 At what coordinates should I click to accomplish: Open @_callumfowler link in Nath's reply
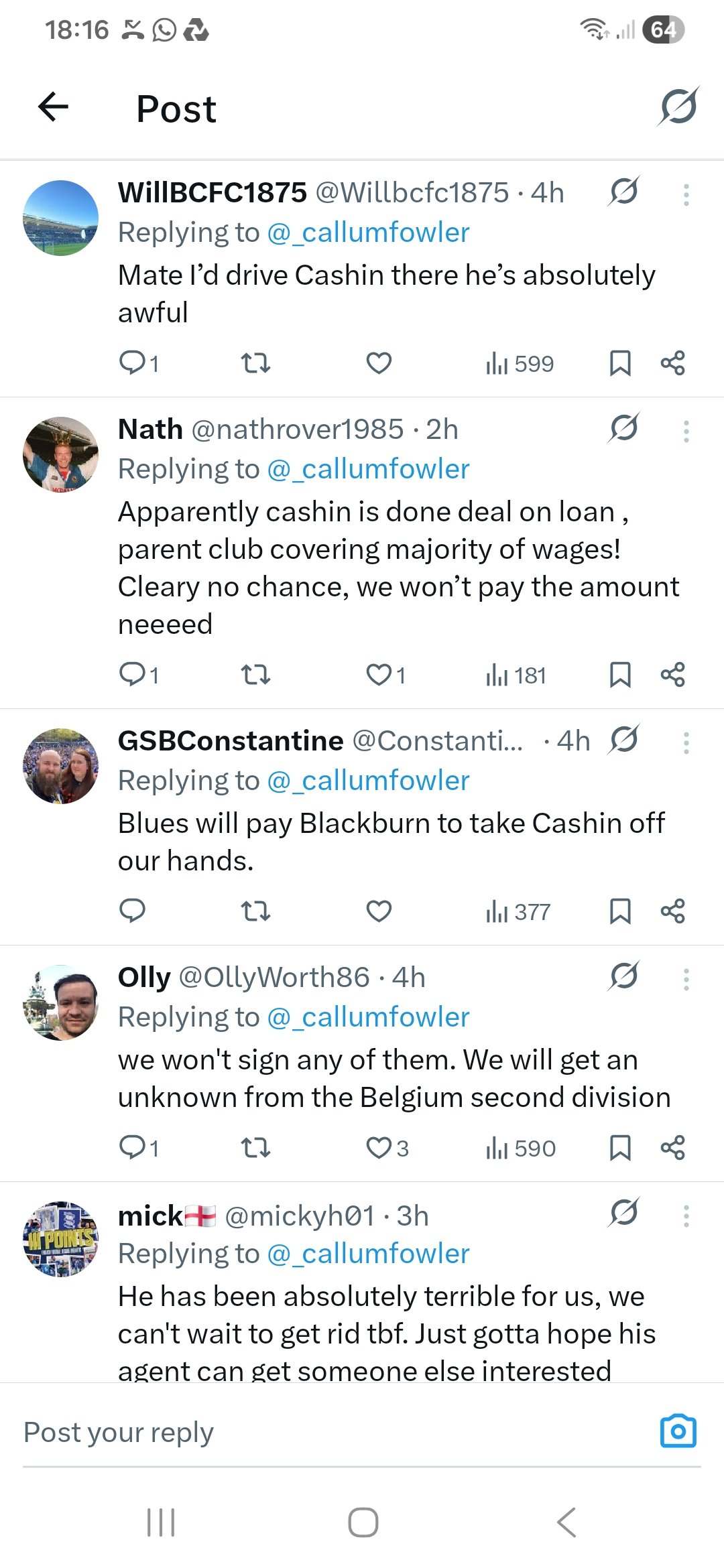[368, 469]
